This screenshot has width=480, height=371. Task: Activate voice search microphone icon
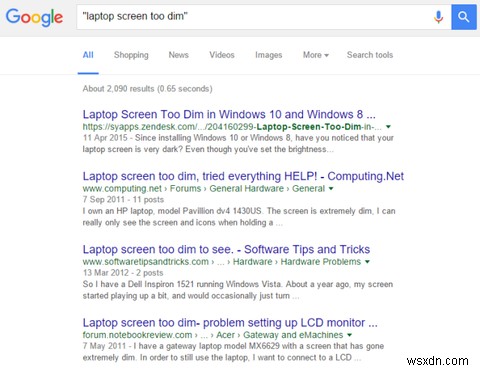coord(438,17)
